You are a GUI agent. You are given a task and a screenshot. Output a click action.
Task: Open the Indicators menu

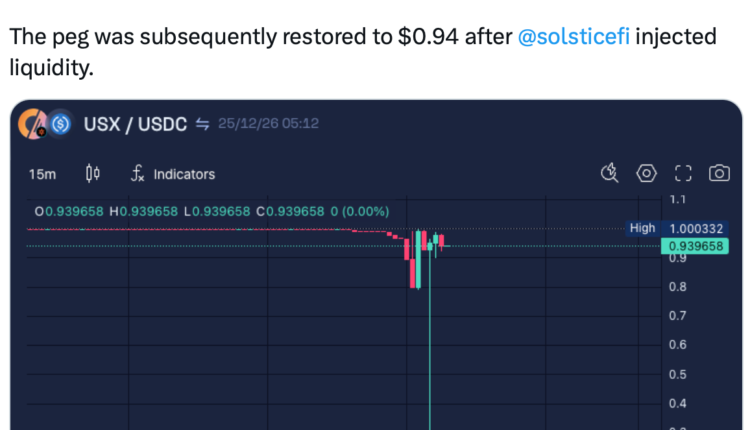click(x=173, y=174)
